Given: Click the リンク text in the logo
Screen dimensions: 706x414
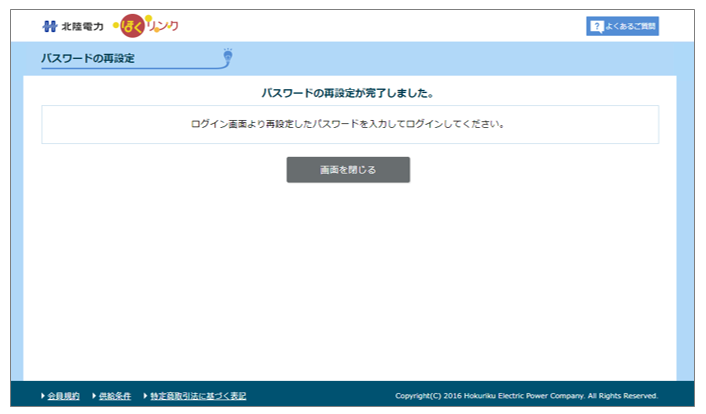Looking at the screenshot, I should coord(163,25).
